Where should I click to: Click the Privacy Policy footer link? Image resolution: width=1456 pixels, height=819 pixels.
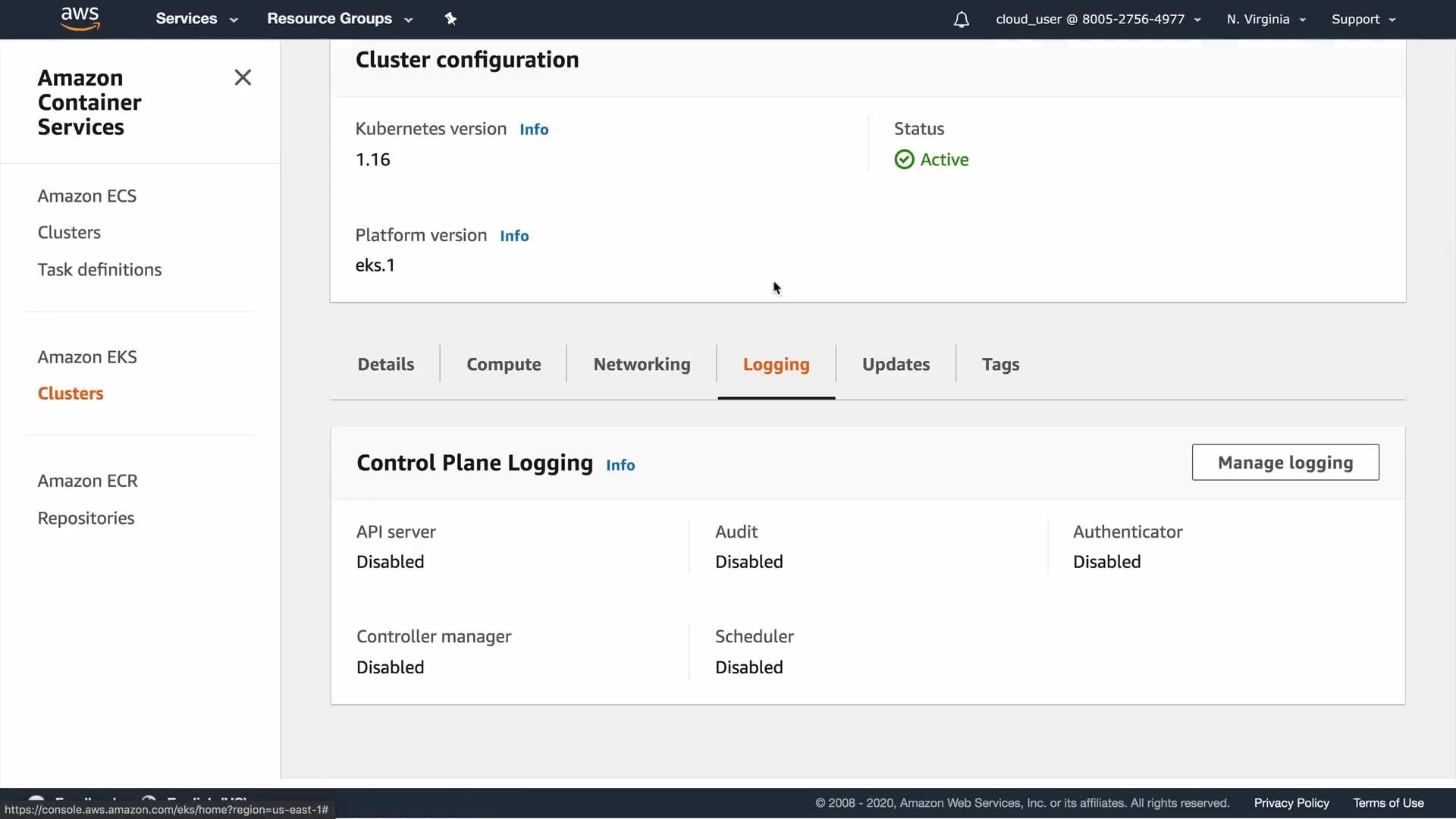point(1291,803)
